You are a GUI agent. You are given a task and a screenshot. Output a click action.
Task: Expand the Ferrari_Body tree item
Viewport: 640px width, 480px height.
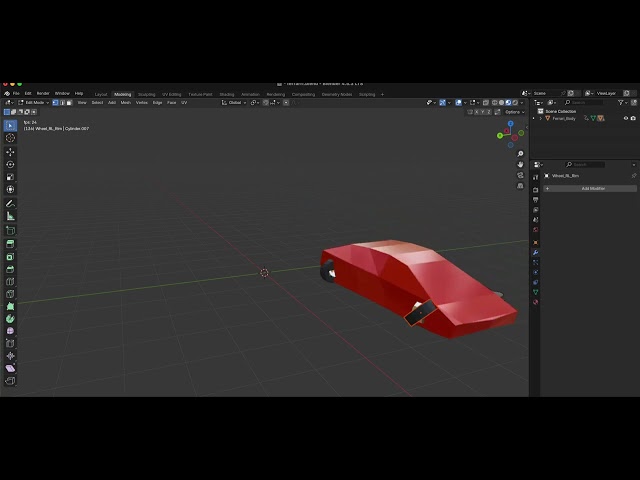pos(540,118)
